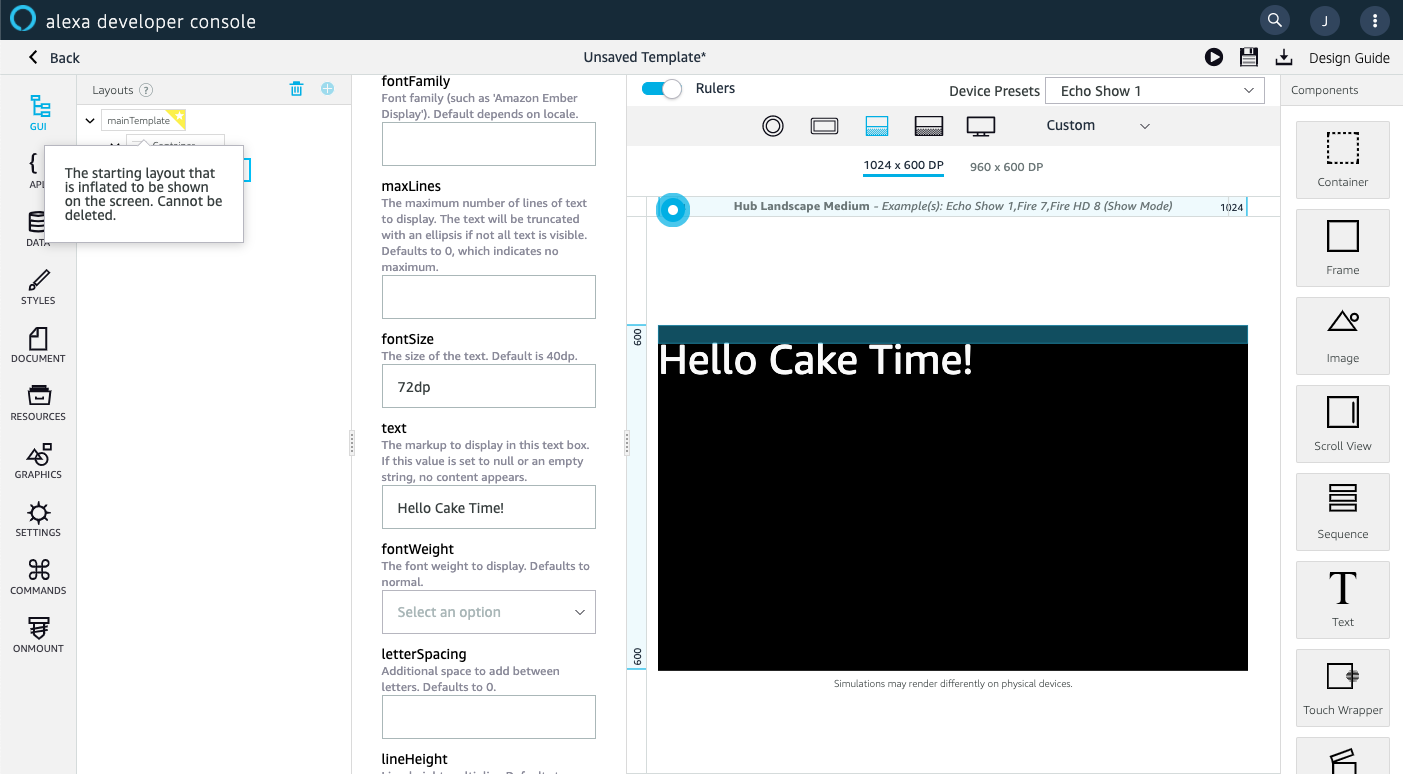This screenshot has height=774, width=1403.
Task: Collapse the mainTemplate tree item
Action: [89, 119]
